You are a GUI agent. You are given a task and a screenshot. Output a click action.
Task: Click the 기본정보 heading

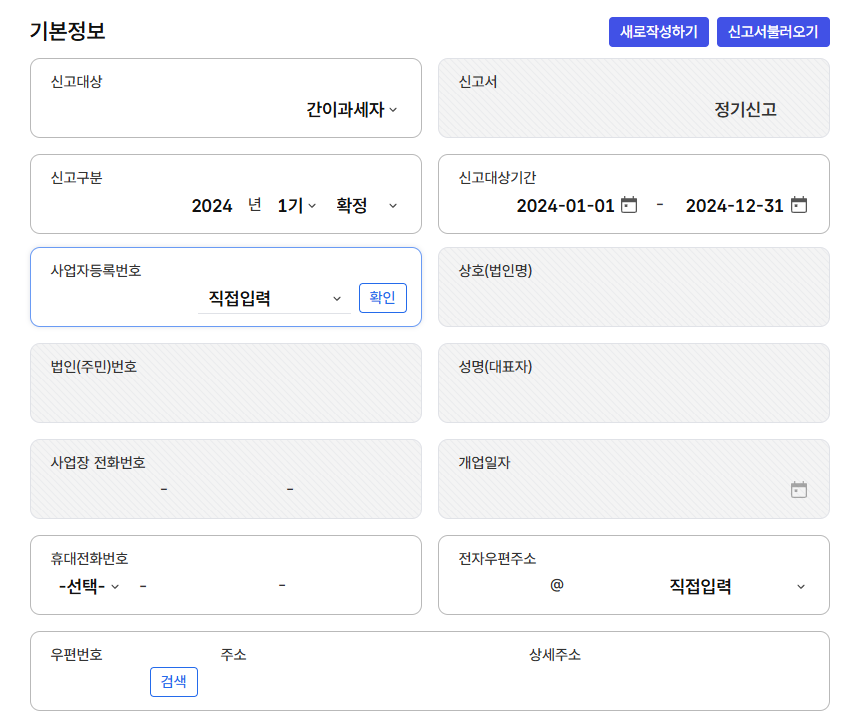click(x=67, y=31)
